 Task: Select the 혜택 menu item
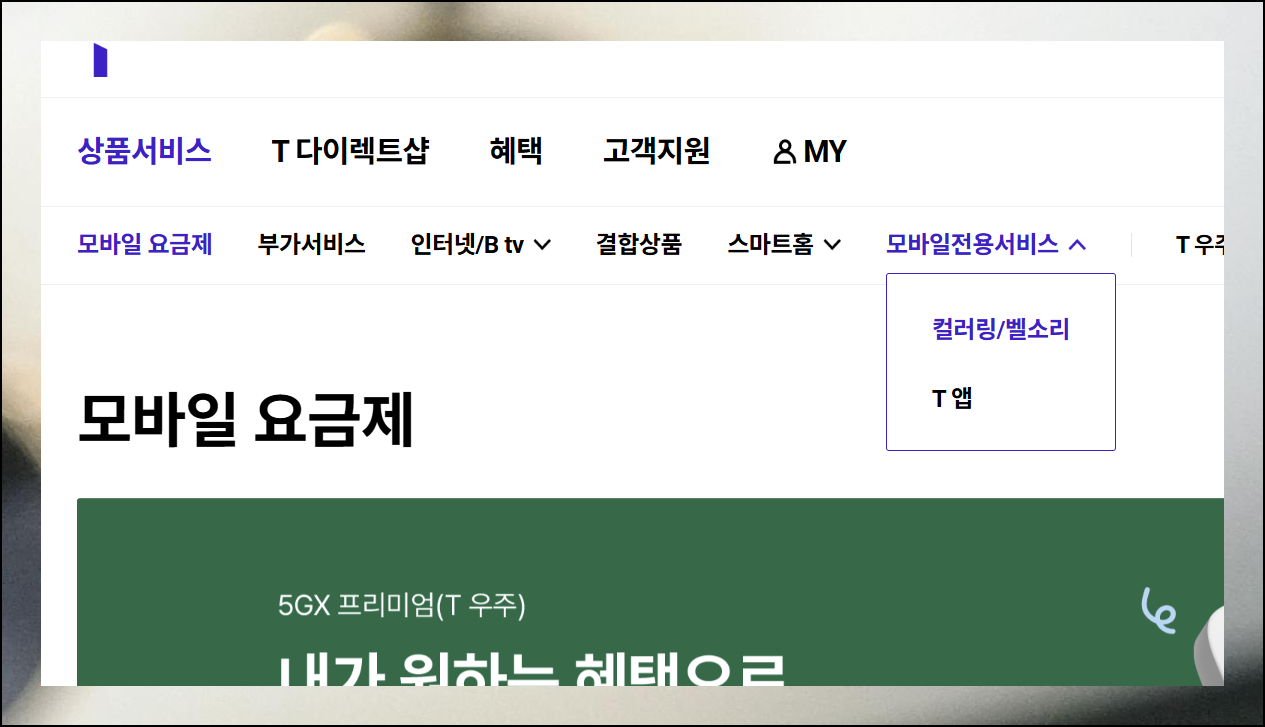point(516,152)
